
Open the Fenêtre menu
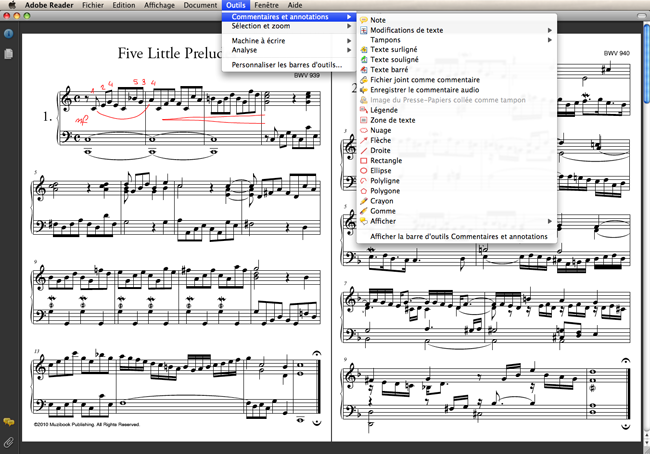(267, 5)
